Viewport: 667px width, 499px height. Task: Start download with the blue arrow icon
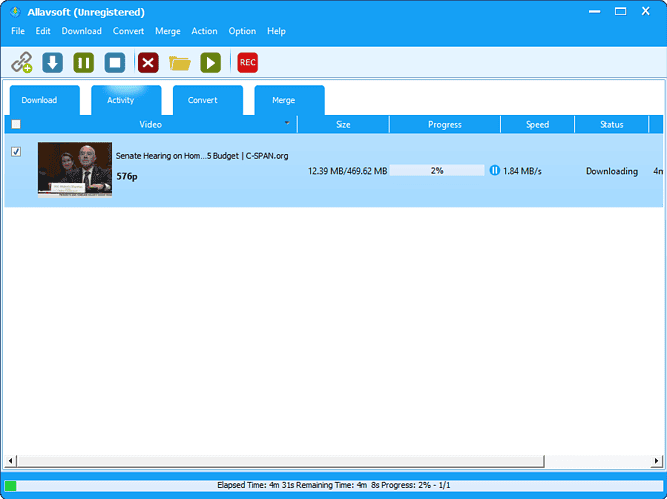(52, 63)
